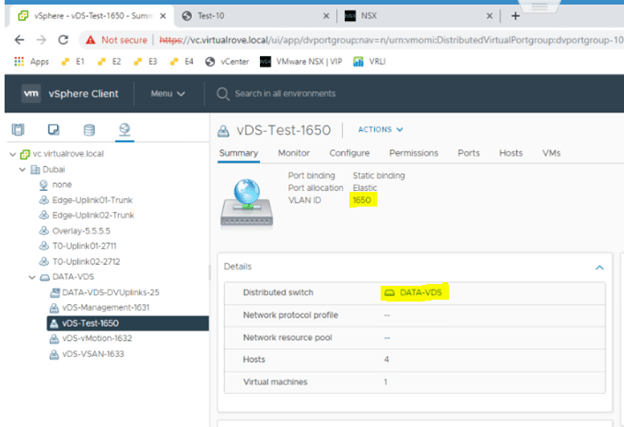Switch to the Configure tab
Screen dimensions: 624x427
(x=349, y=153)
